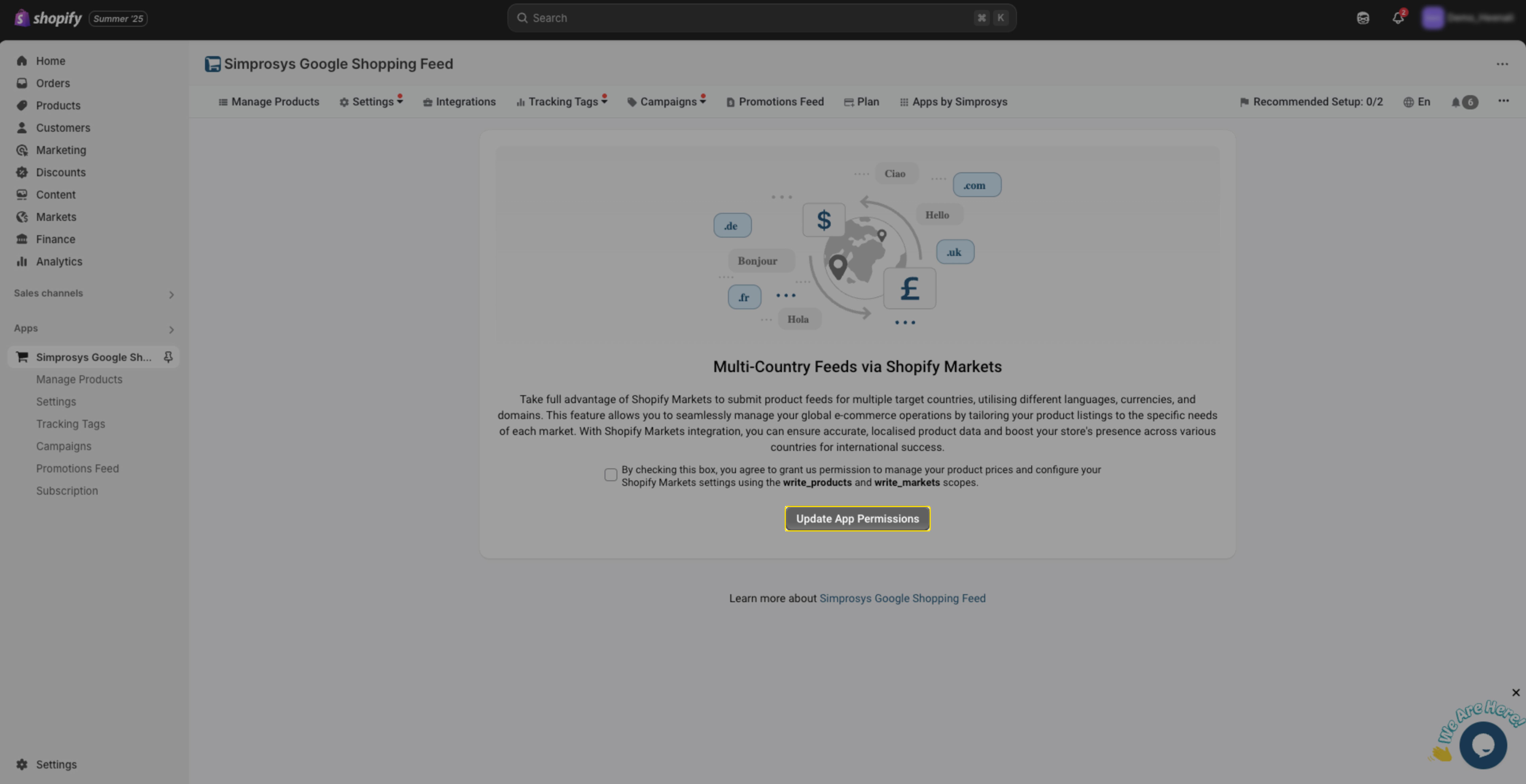This screenshot has width=1526, height=784.
Task: Click the Shopify logo
Action: 48,18
